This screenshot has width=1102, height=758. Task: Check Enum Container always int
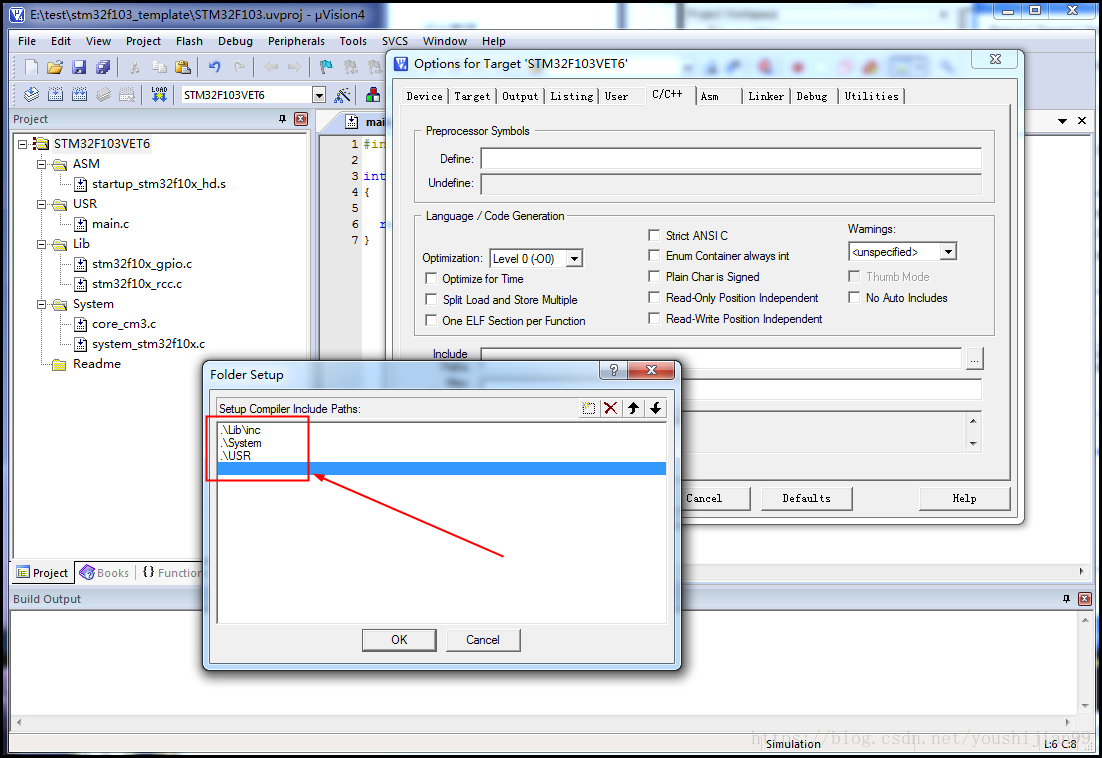click(654, 255)
